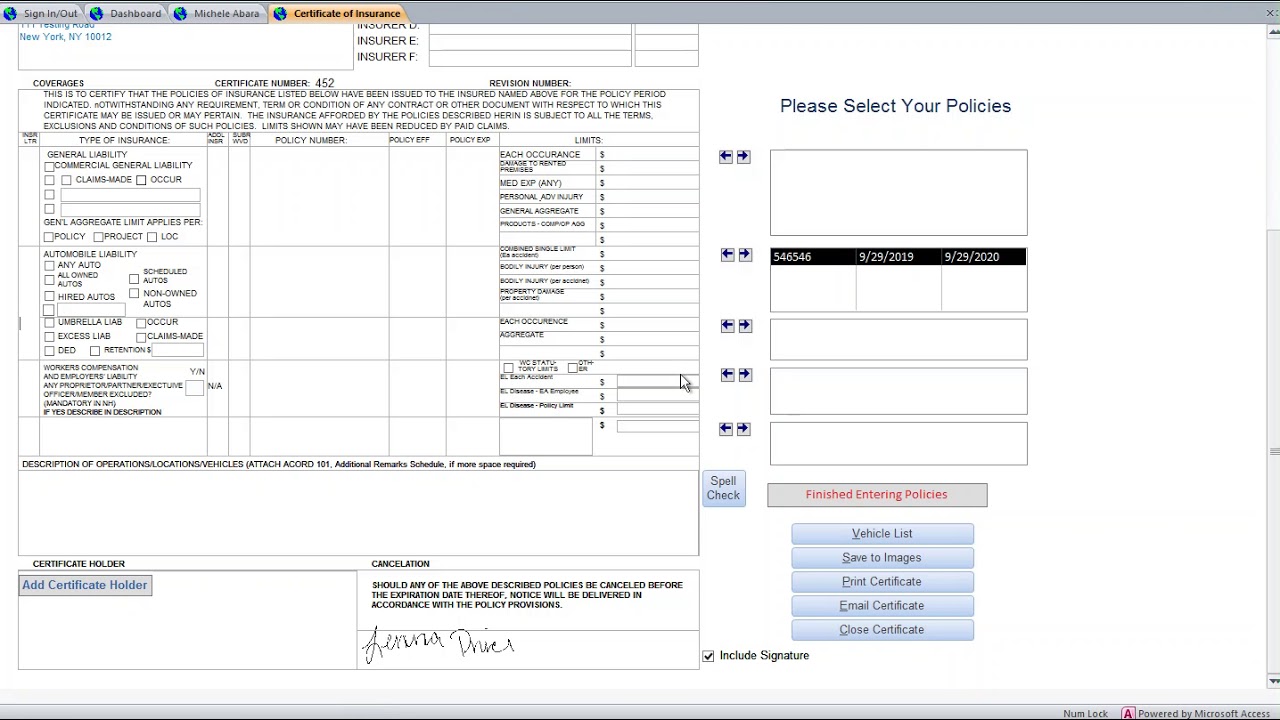Click the topmost empty policy list box
The width and height of the screenshot is (1280, 720).
coord(898,193)
